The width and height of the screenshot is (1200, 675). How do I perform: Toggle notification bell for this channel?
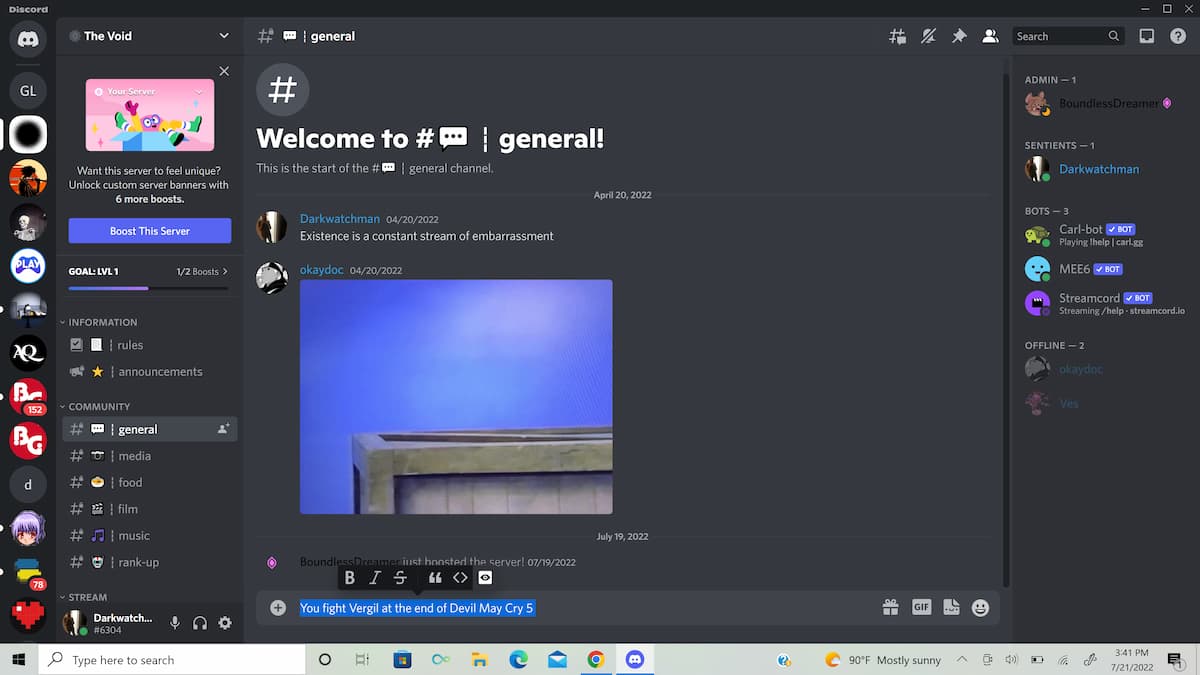pyautogui.click(x=928, y=35)
